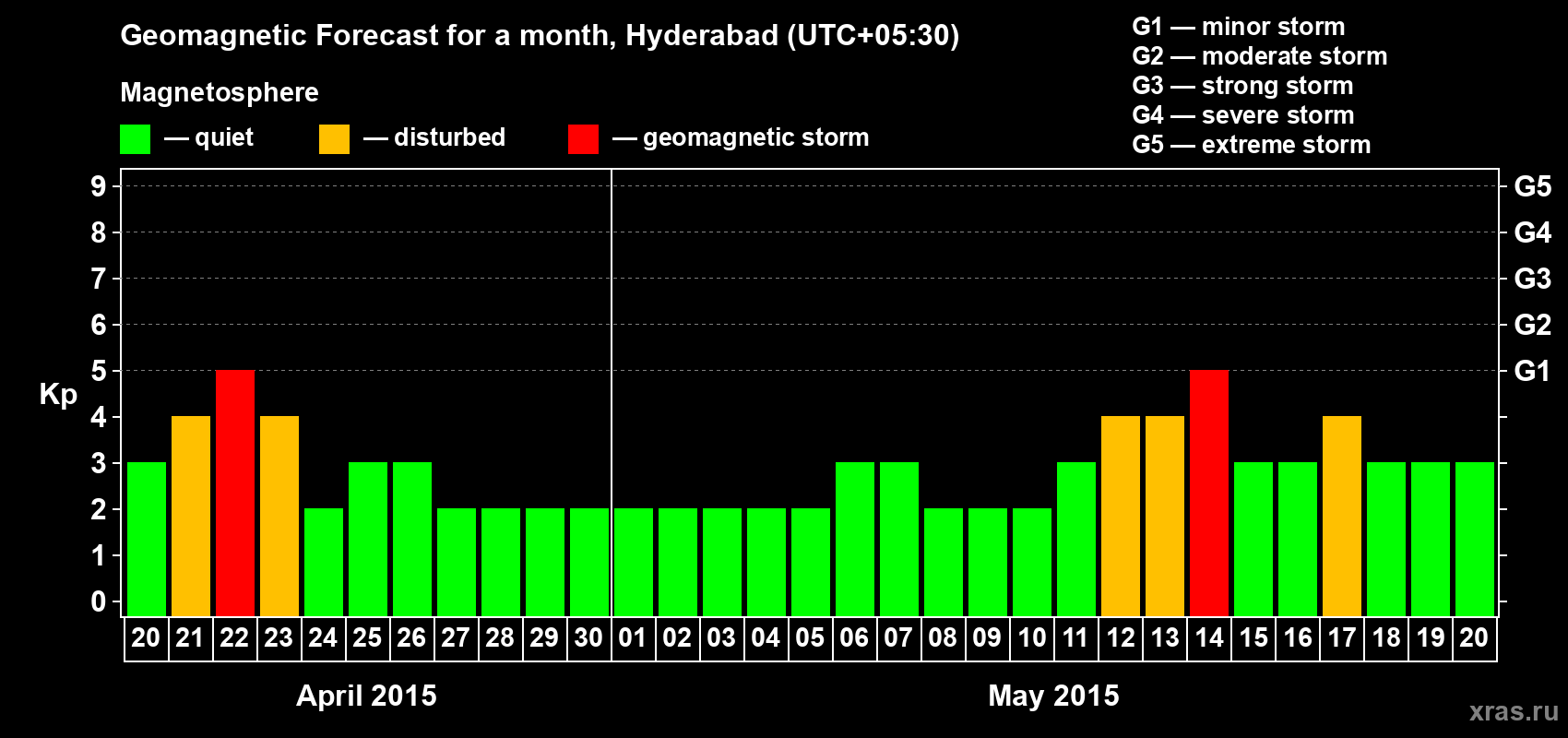Click the green bar for April 26
This screenshot has width=1568, height=738.
tap(412, 540)
